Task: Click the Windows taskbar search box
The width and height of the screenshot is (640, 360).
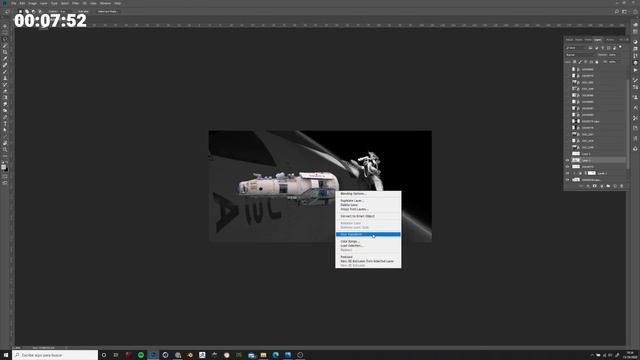Action: (55, 355)
